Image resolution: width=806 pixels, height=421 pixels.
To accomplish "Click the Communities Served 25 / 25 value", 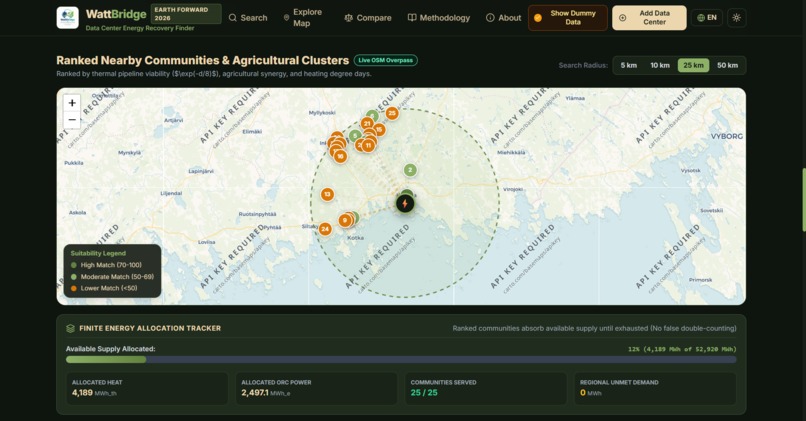I will (424, 393).
